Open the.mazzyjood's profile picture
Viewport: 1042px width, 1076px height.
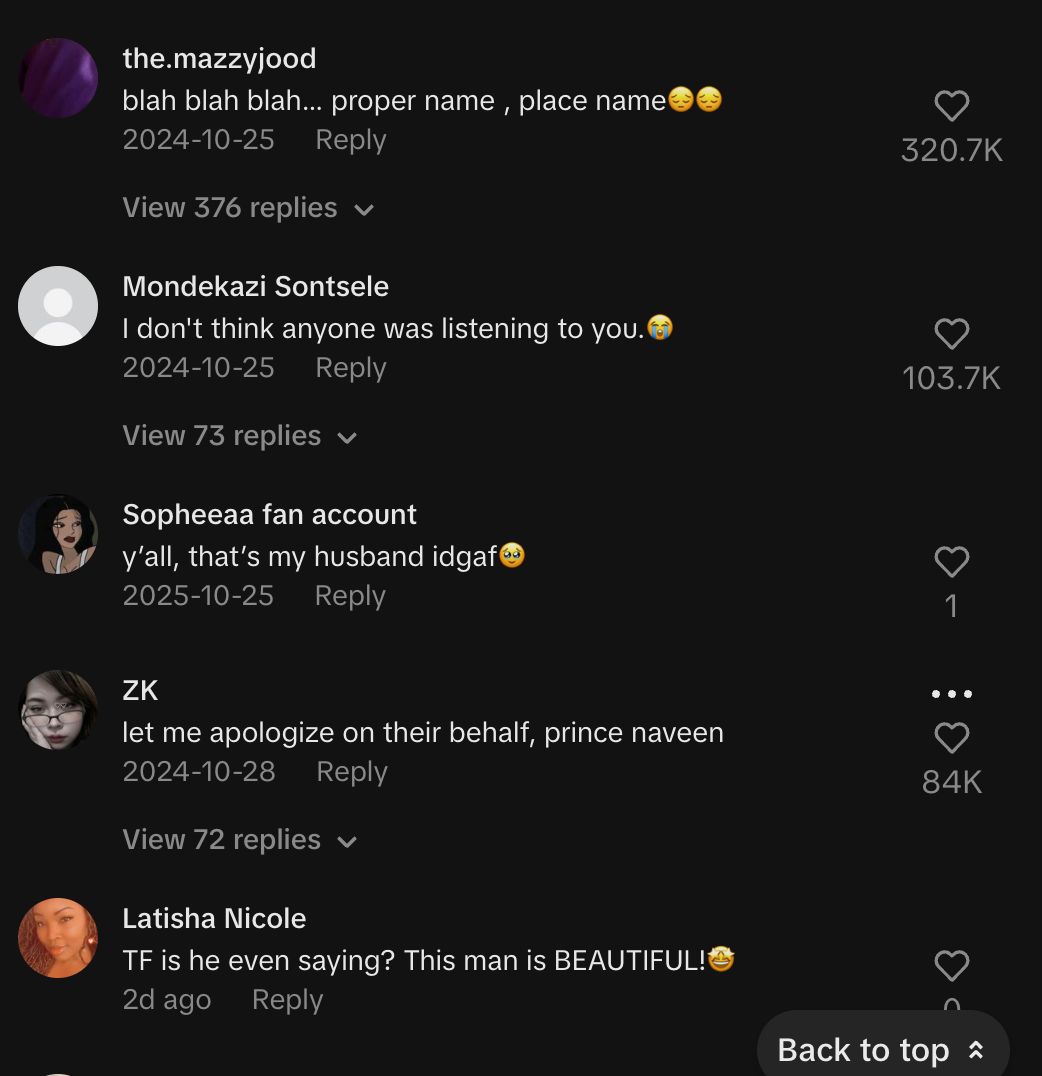pyautogui.click(x=58, y=78)
